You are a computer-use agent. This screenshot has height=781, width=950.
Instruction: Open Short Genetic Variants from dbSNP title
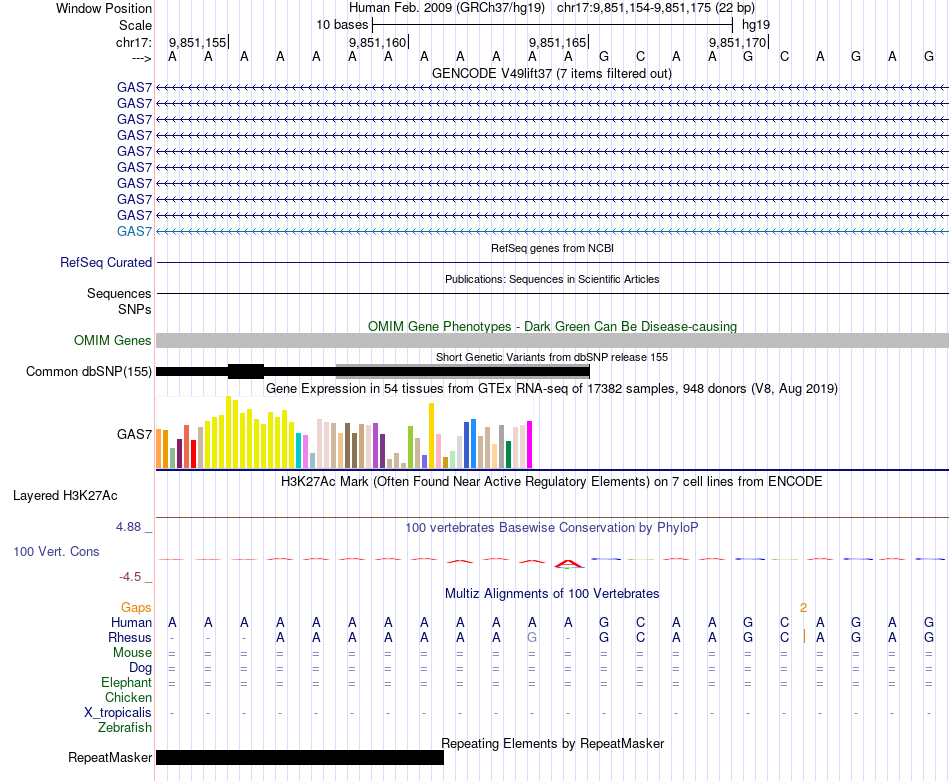(x=552, y=357)
